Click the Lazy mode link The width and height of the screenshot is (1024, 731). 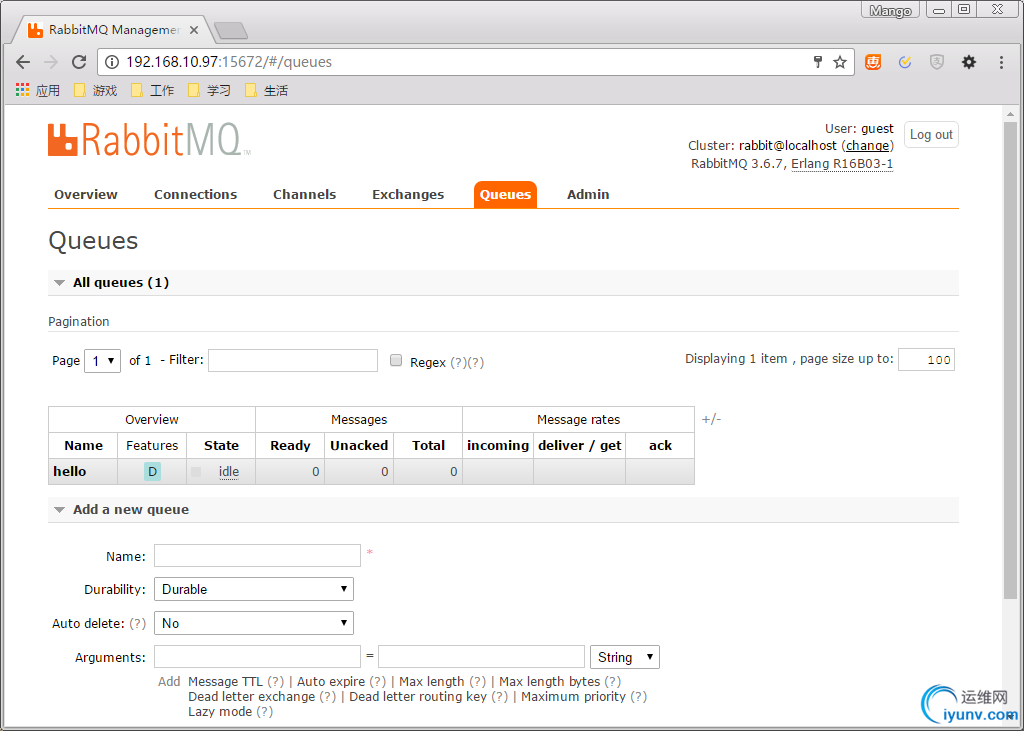[x=220, y=711]
